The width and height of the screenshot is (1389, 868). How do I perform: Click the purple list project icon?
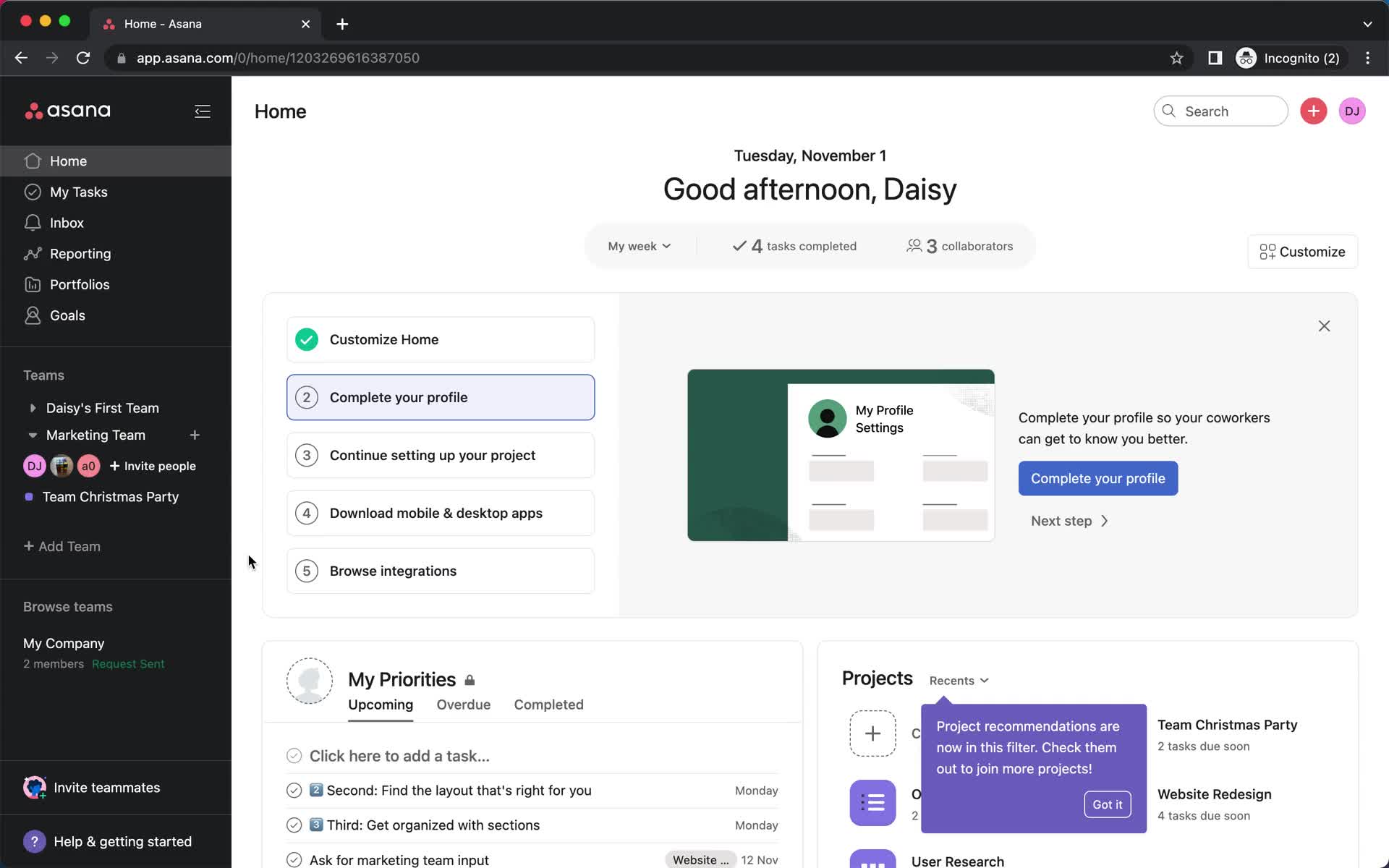pos(872,803)
